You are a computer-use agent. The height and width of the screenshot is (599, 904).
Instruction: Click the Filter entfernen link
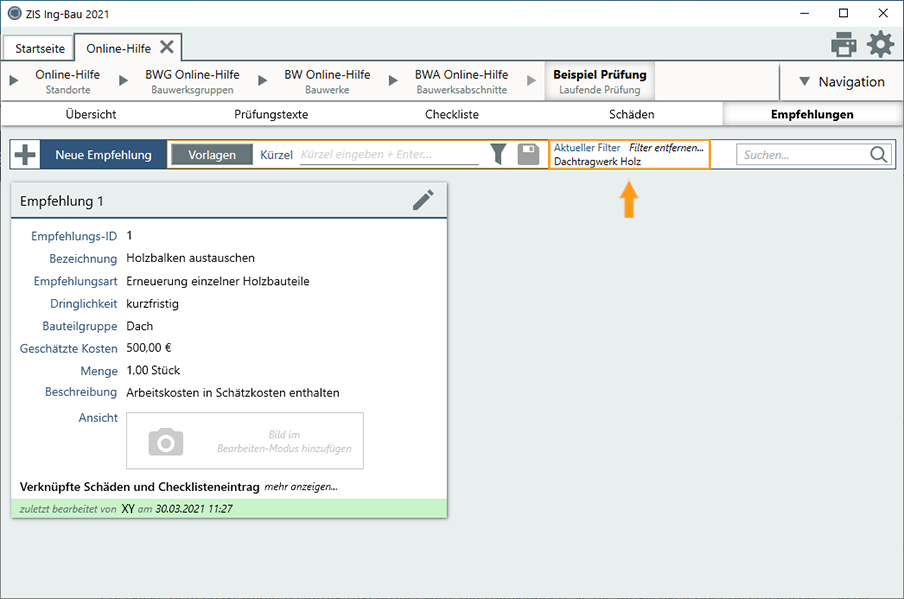666,147
